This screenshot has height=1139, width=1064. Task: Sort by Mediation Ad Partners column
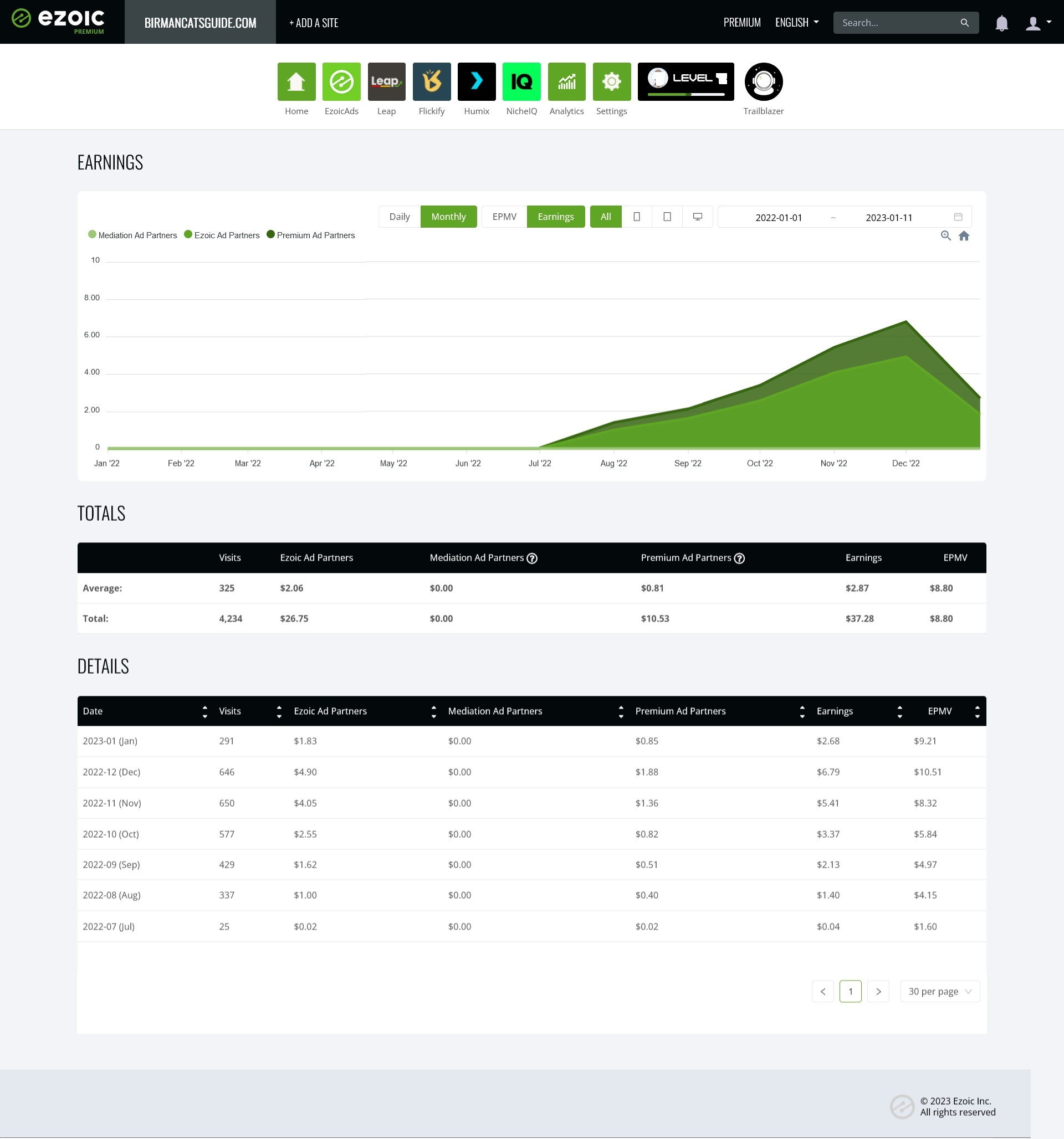(621, 711)
